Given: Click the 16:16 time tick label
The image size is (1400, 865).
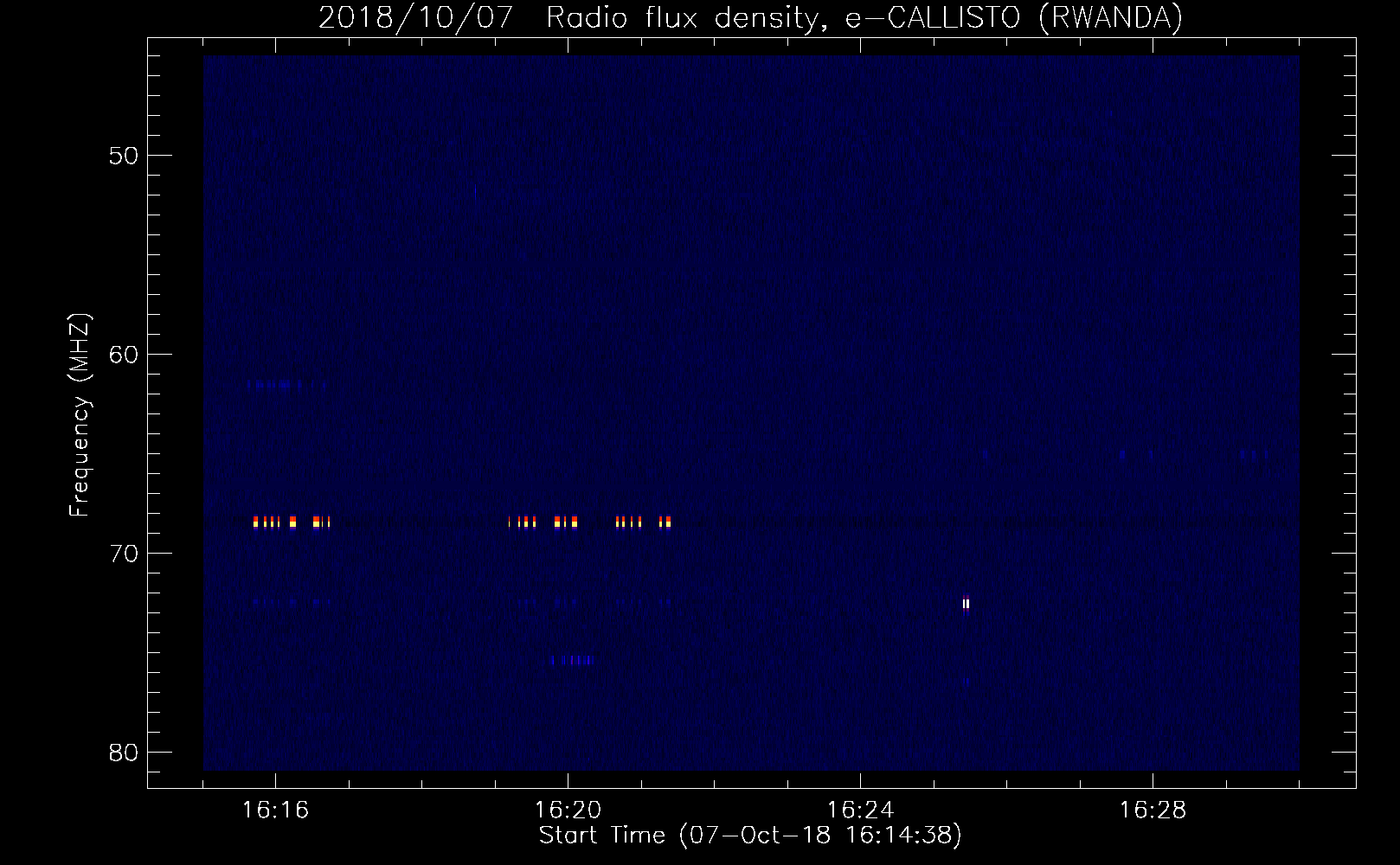Looking at the screenshot, I should (x=275, y=811).
